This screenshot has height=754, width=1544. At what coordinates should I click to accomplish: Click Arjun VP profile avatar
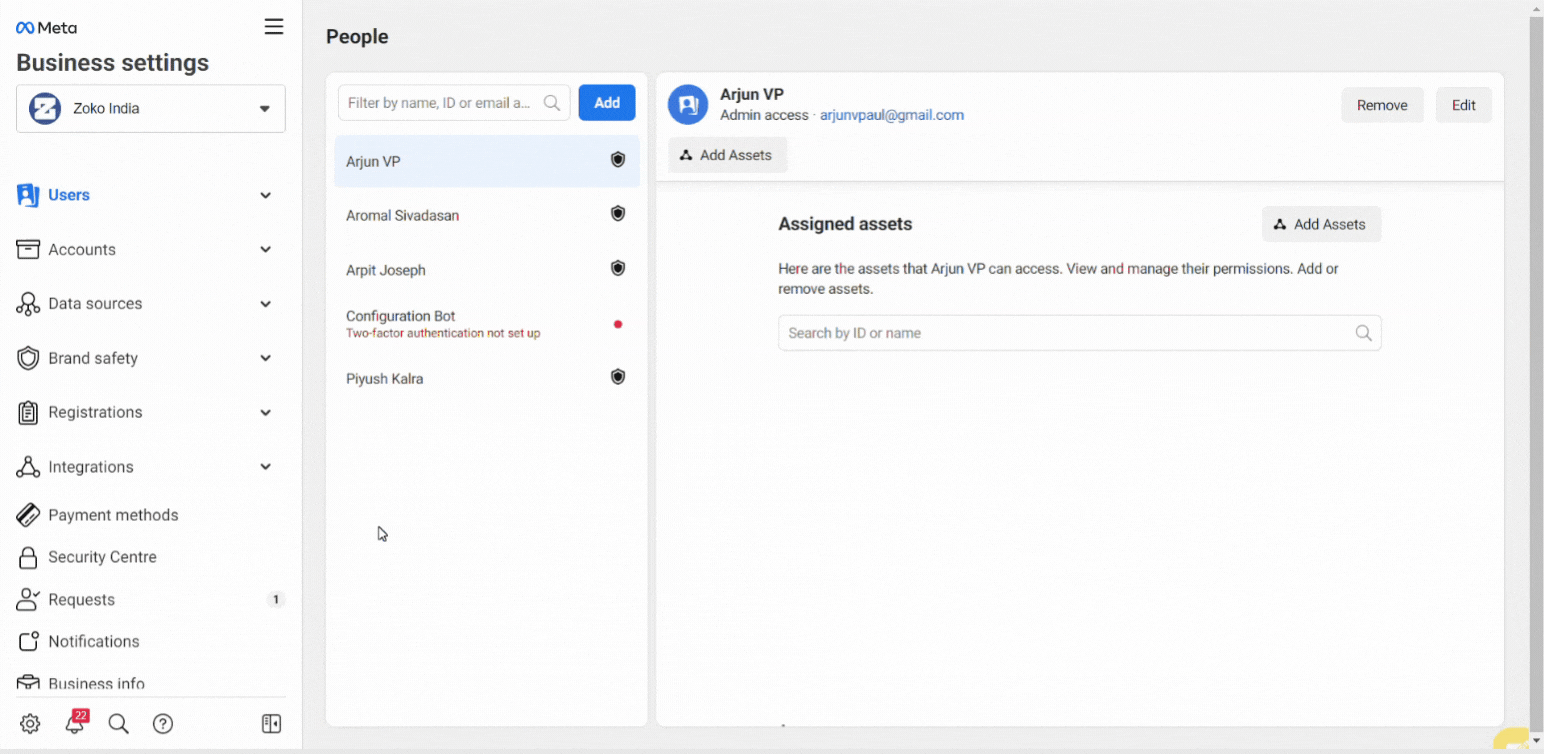(x=688, y=105)
